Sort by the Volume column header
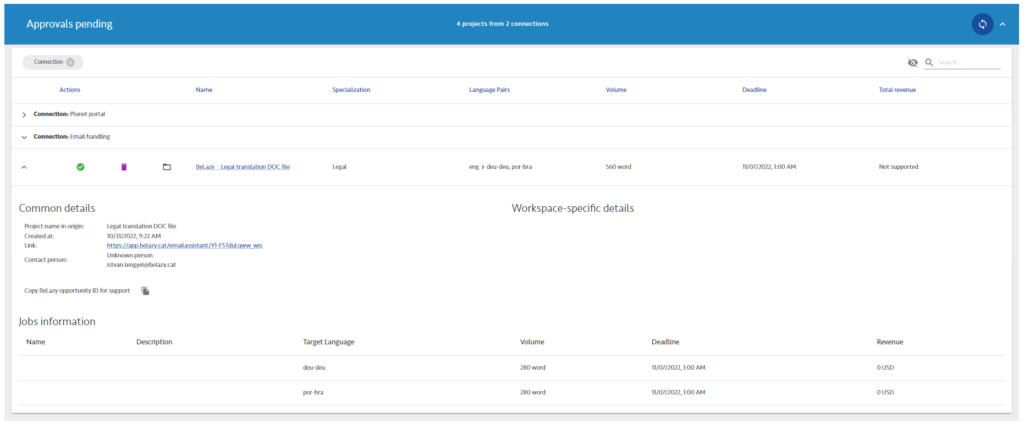Screen dimensions: 1024x423 (x=616, y=90)
